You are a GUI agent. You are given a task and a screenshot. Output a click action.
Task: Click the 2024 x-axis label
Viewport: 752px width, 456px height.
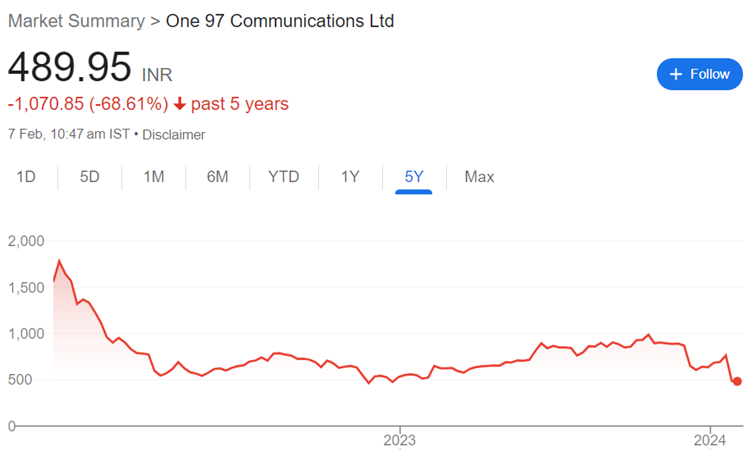coord(710,439)
